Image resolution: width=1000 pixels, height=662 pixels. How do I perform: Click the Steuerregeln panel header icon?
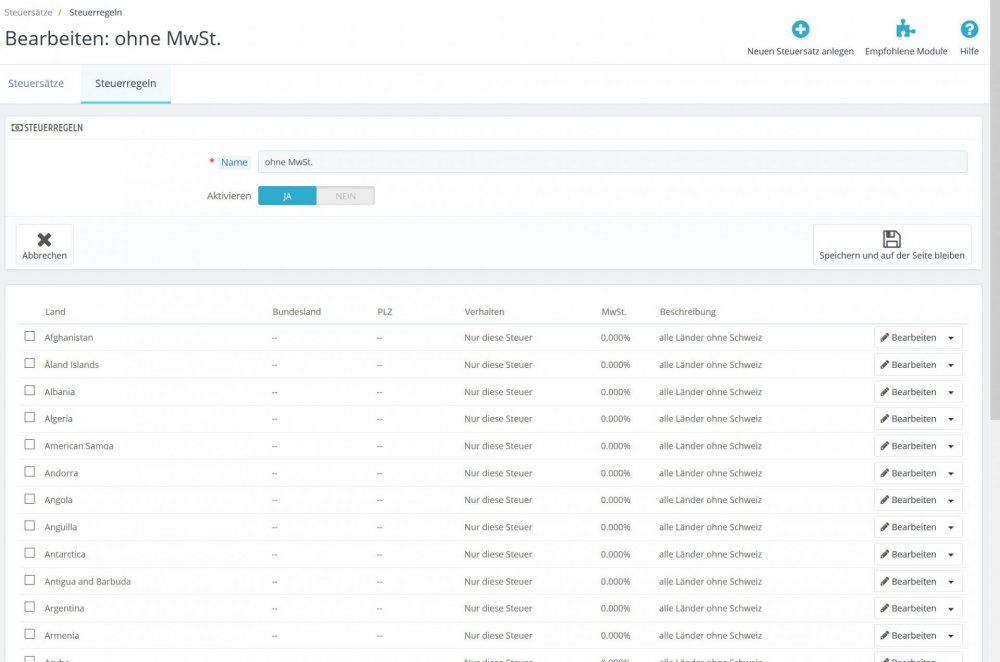coord(15,127)
